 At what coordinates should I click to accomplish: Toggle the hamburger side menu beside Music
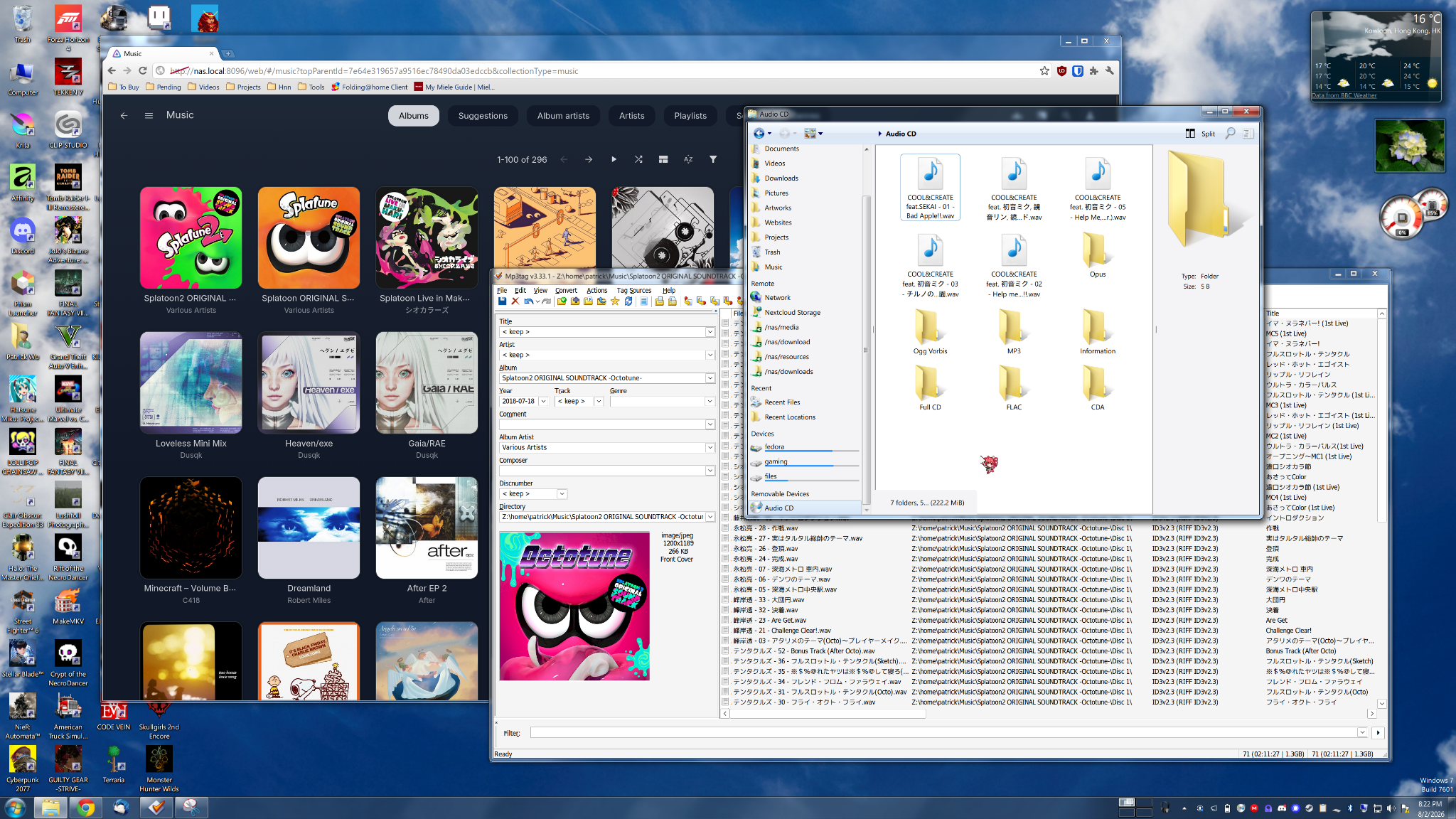[149, 115]
